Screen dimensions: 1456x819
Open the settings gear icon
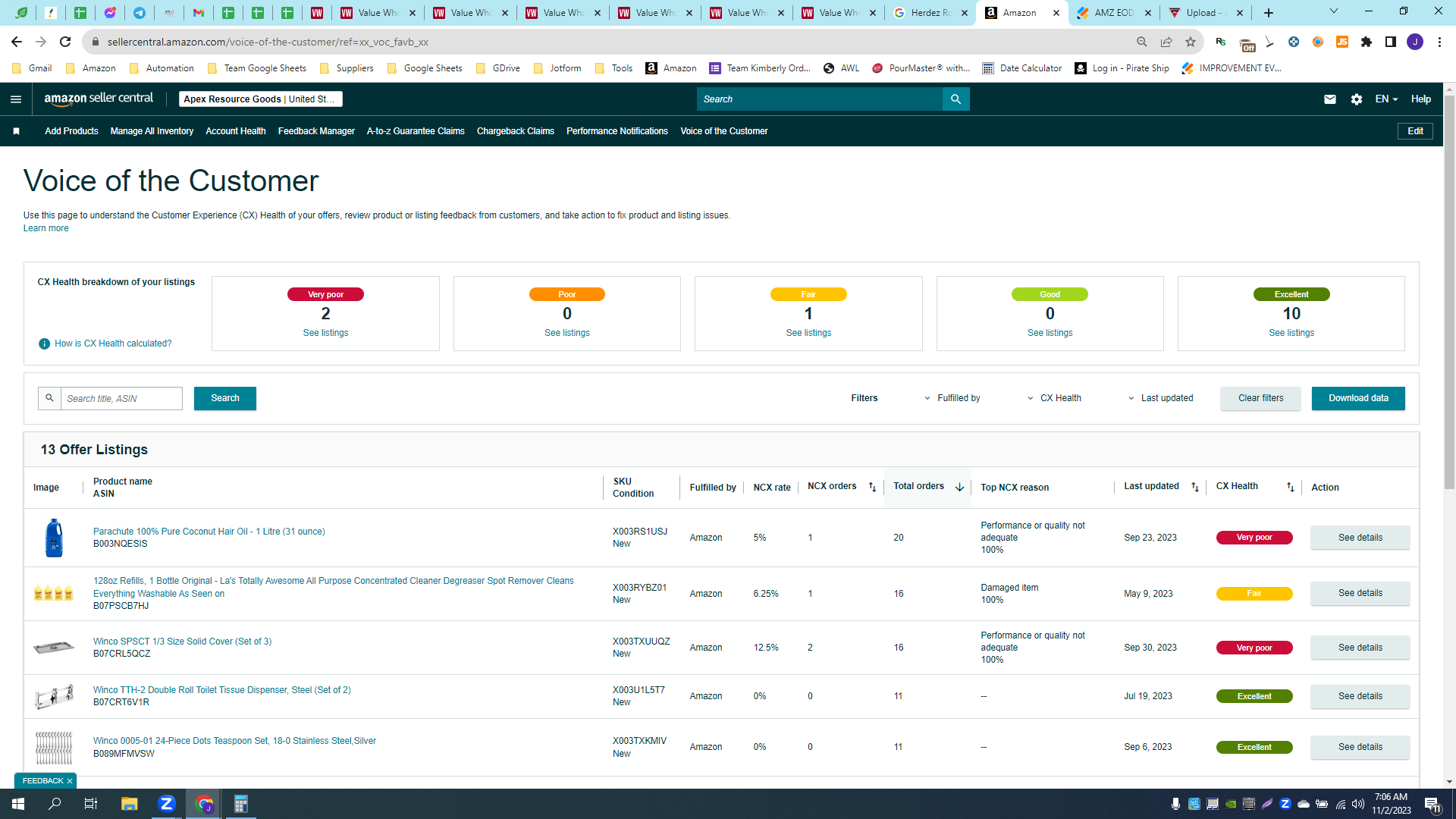1357,99
